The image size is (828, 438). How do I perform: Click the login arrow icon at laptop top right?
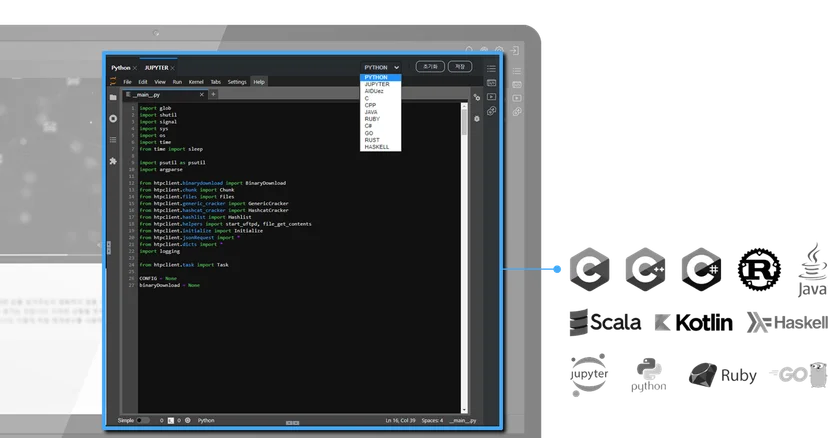click(515, 50)
